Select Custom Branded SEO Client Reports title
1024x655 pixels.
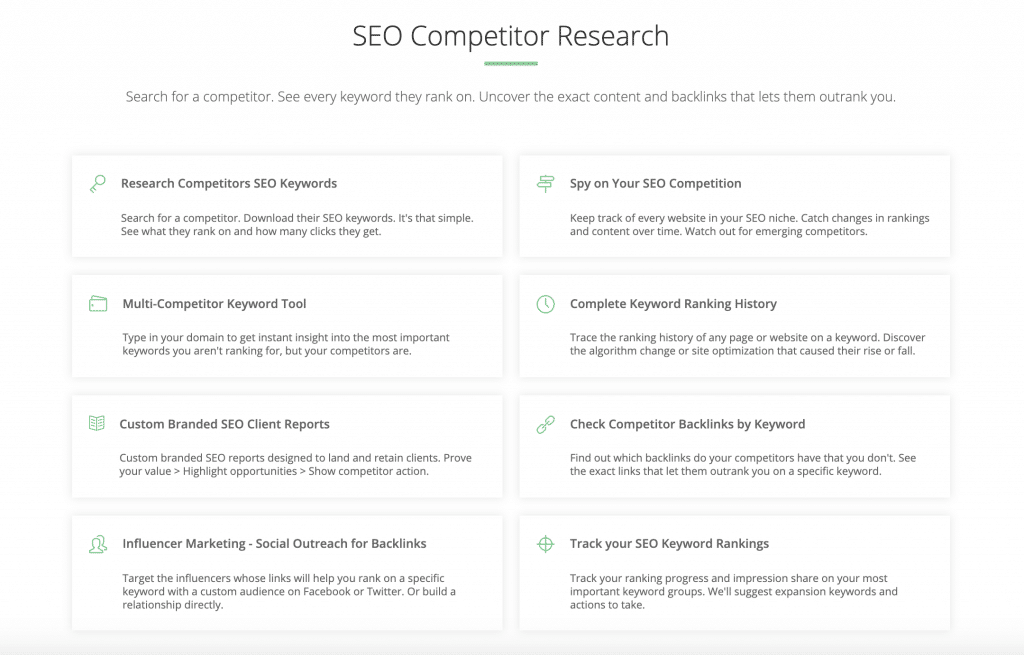point(224,424)
